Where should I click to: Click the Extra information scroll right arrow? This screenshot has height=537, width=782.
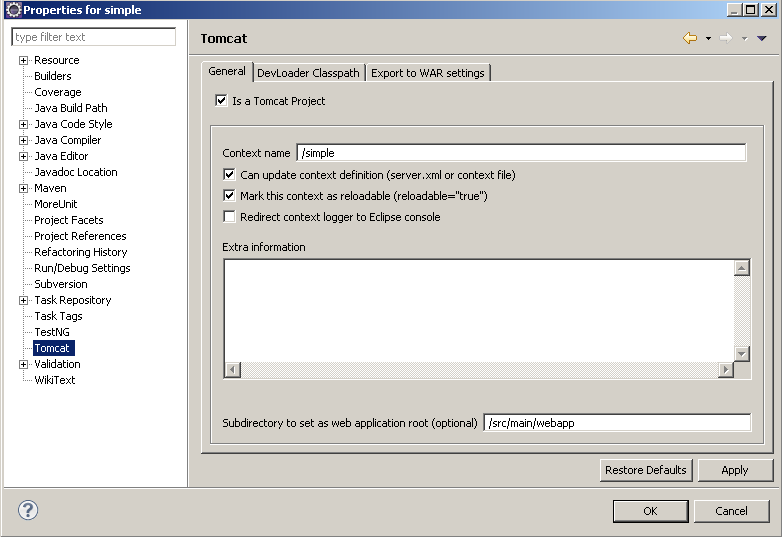tap(726, 370)
